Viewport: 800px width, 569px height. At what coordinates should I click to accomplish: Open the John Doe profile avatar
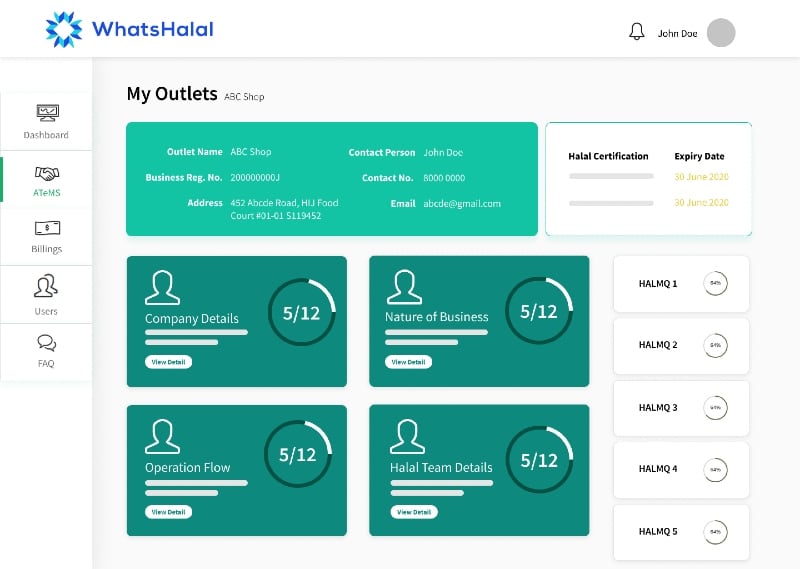click(x=721, y=33)
